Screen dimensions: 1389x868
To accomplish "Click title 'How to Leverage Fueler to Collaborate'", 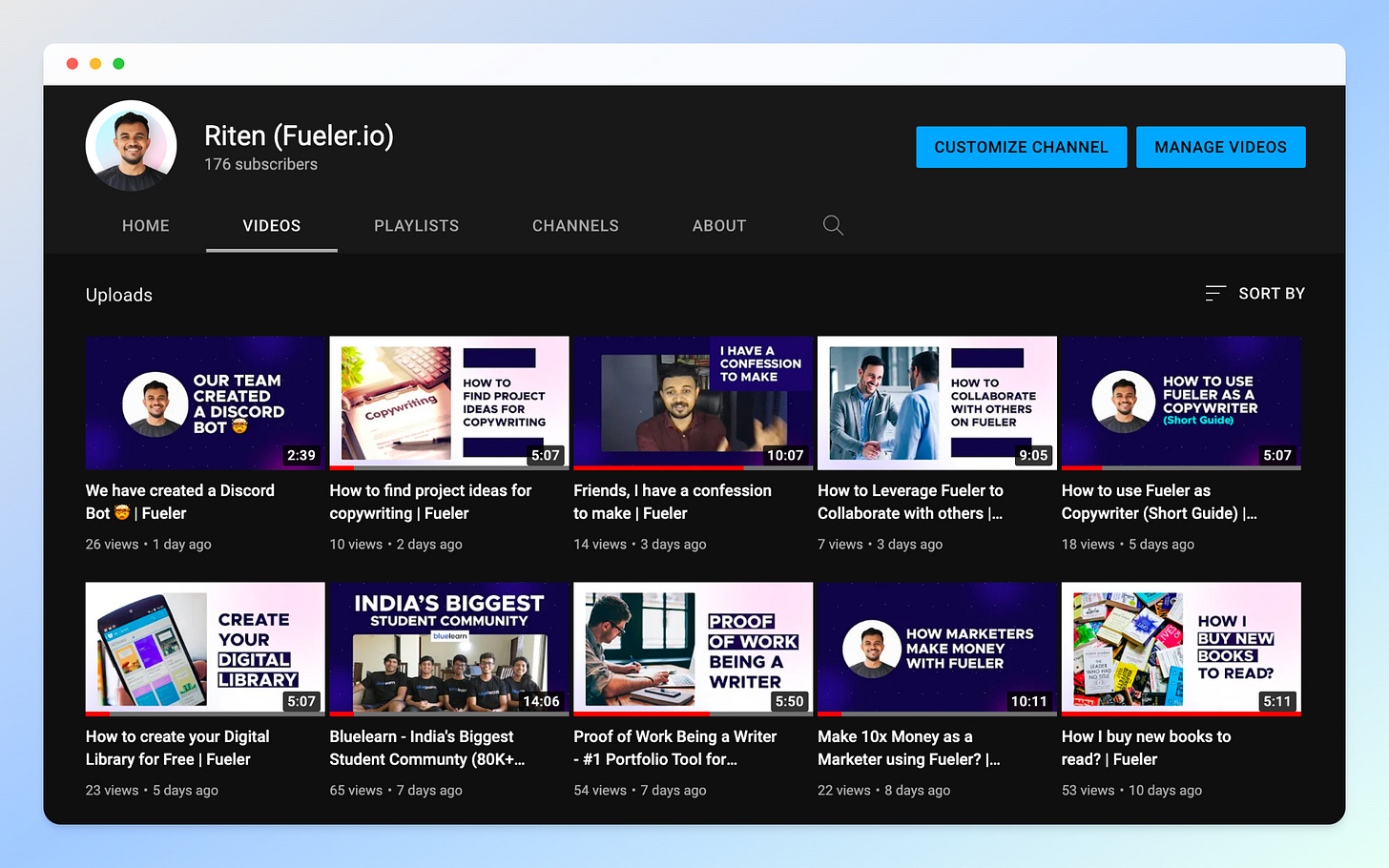I will coord(911,502).
